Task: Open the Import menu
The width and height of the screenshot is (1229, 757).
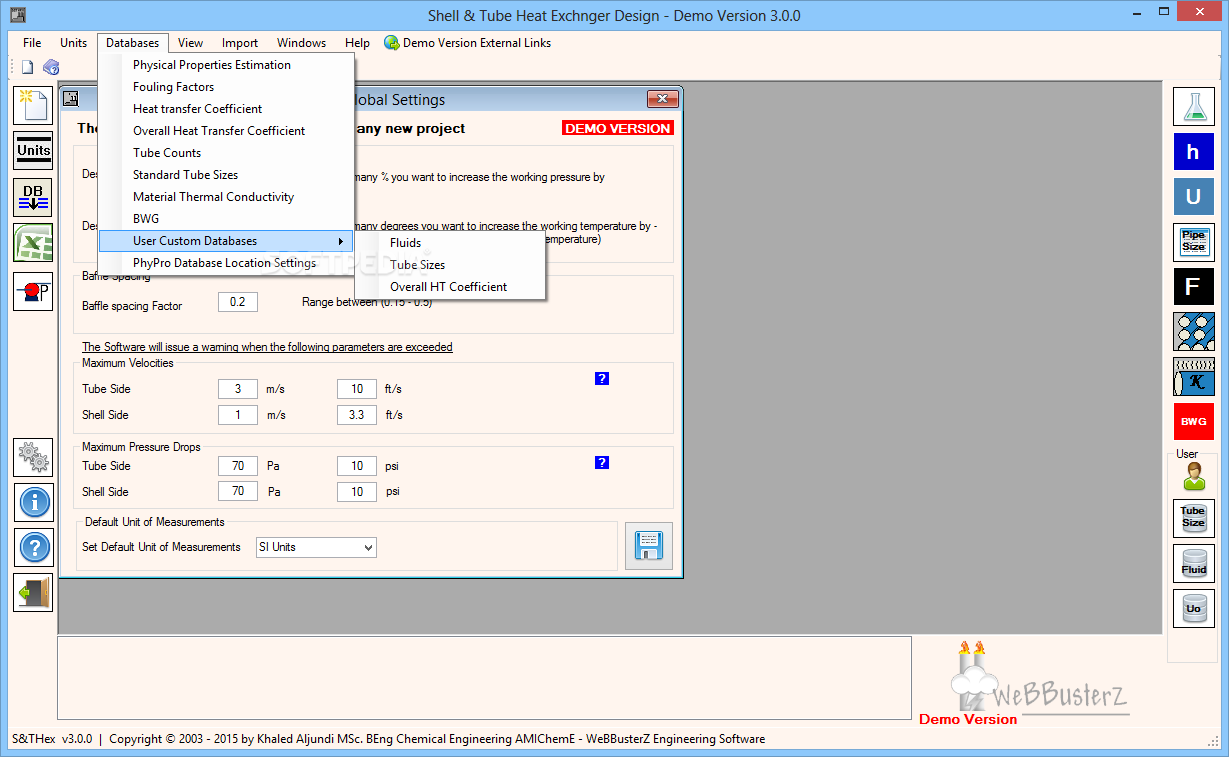Action: (240, 43)
